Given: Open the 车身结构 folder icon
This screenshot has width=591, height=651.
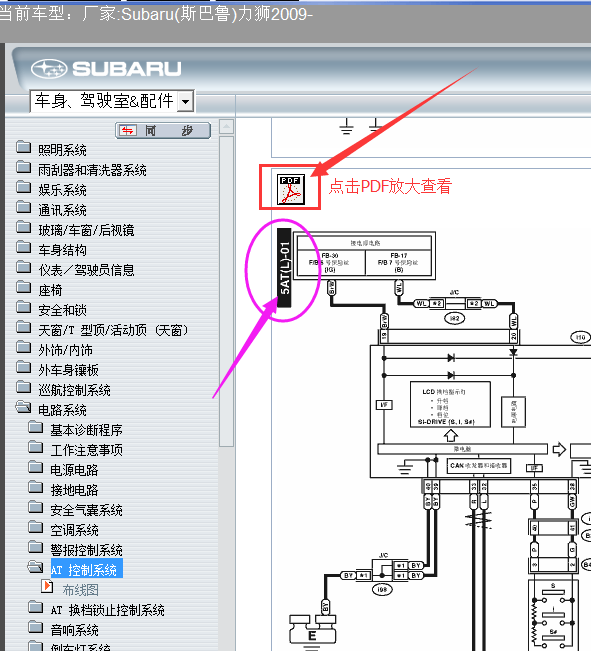Looking at the screenshot, I should coord(24,247).
